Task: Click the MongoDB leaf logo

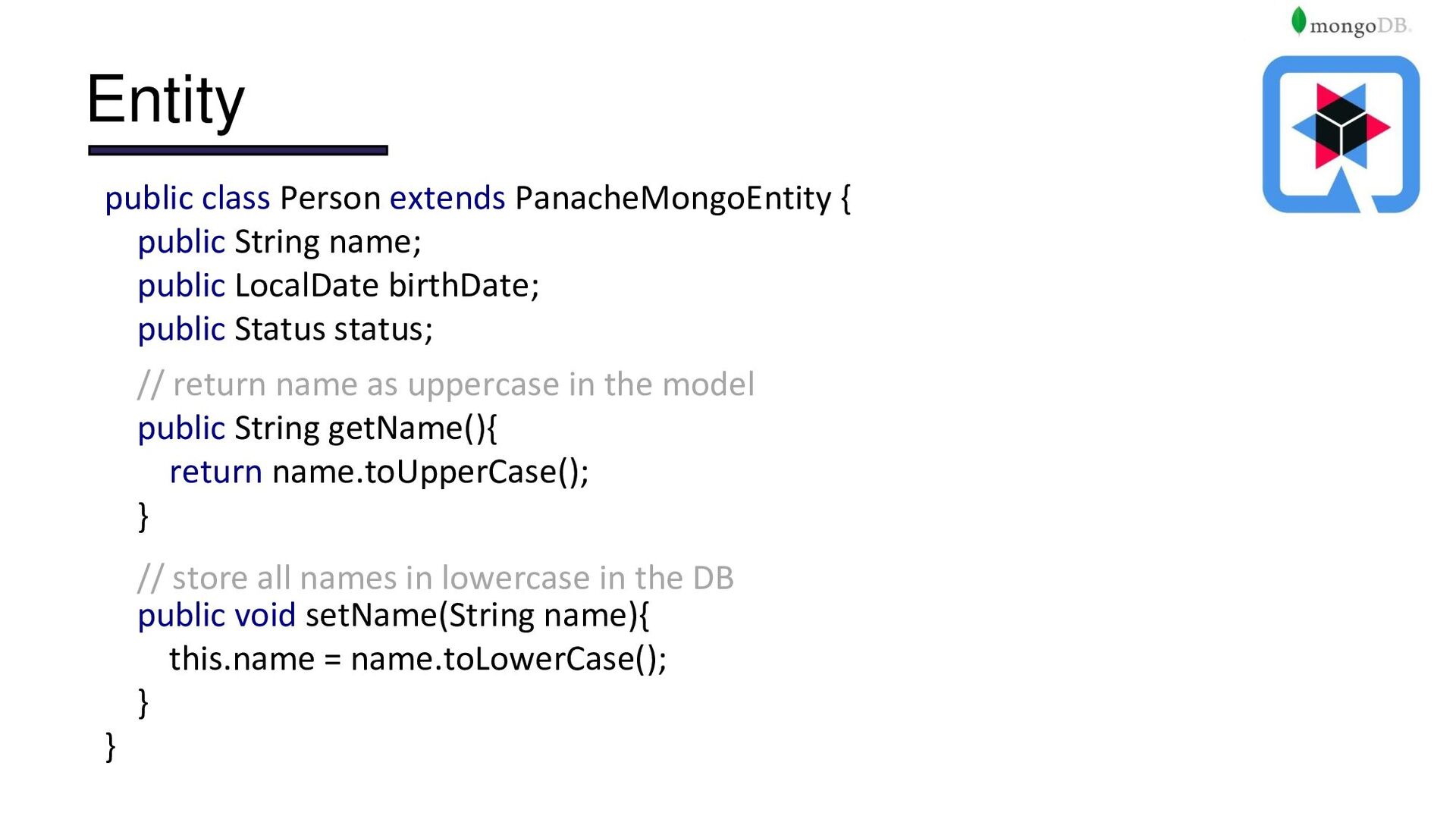Action: click(x=1298, y=21)
